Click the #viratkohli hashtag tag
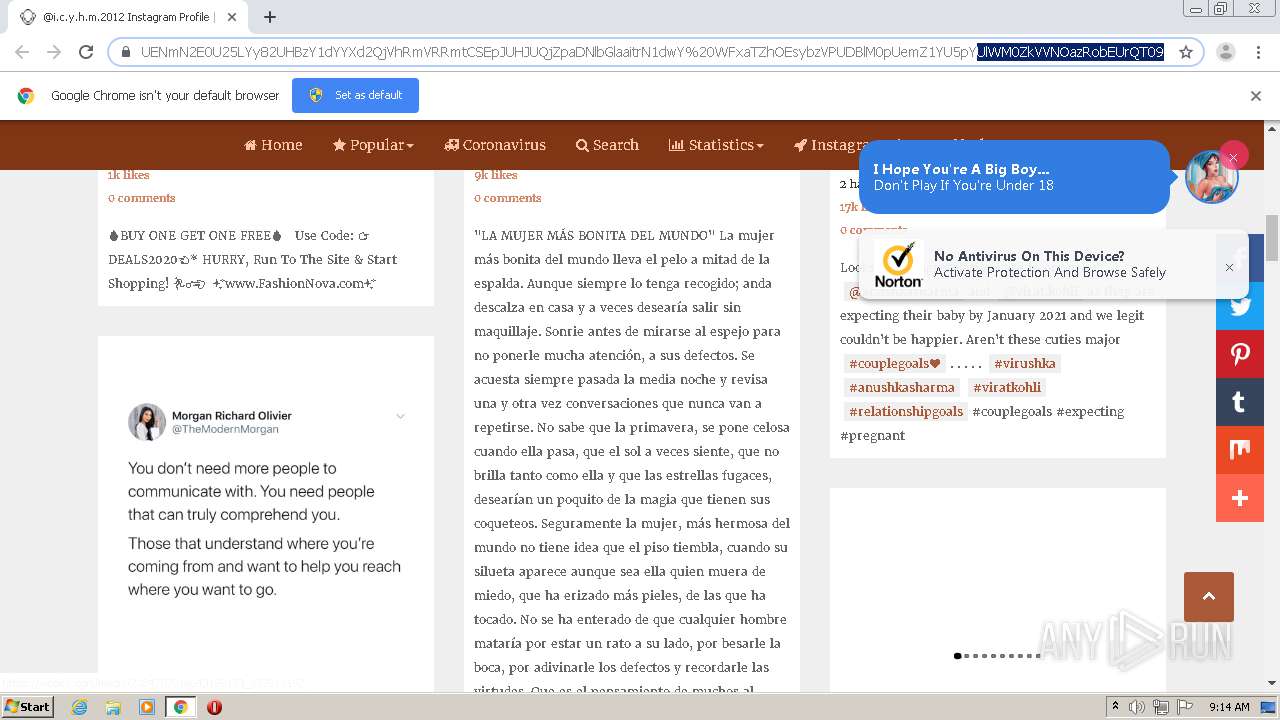1280x720 pixels. 1007,387
